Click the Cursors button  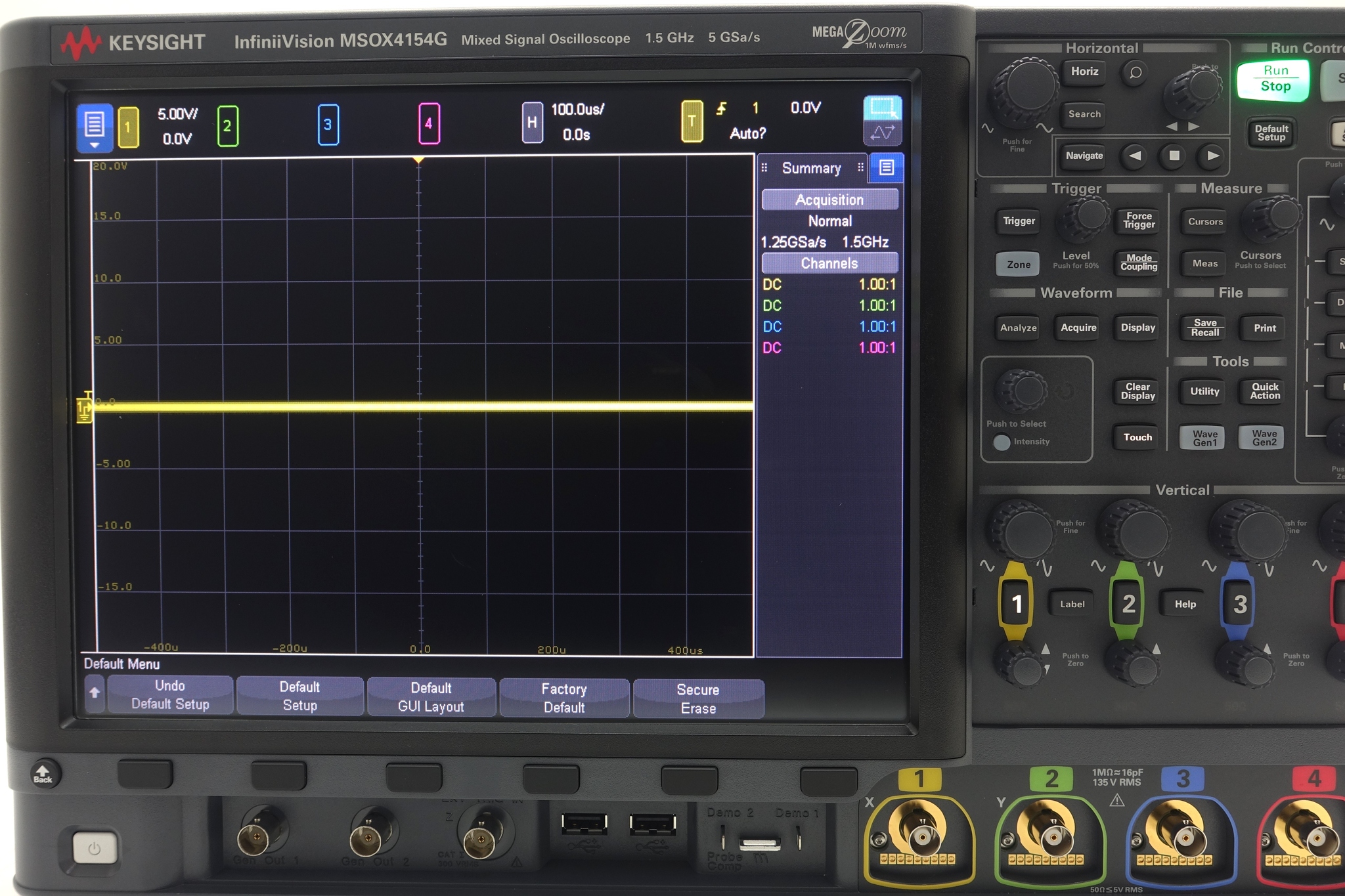(x=1205, y=222)
